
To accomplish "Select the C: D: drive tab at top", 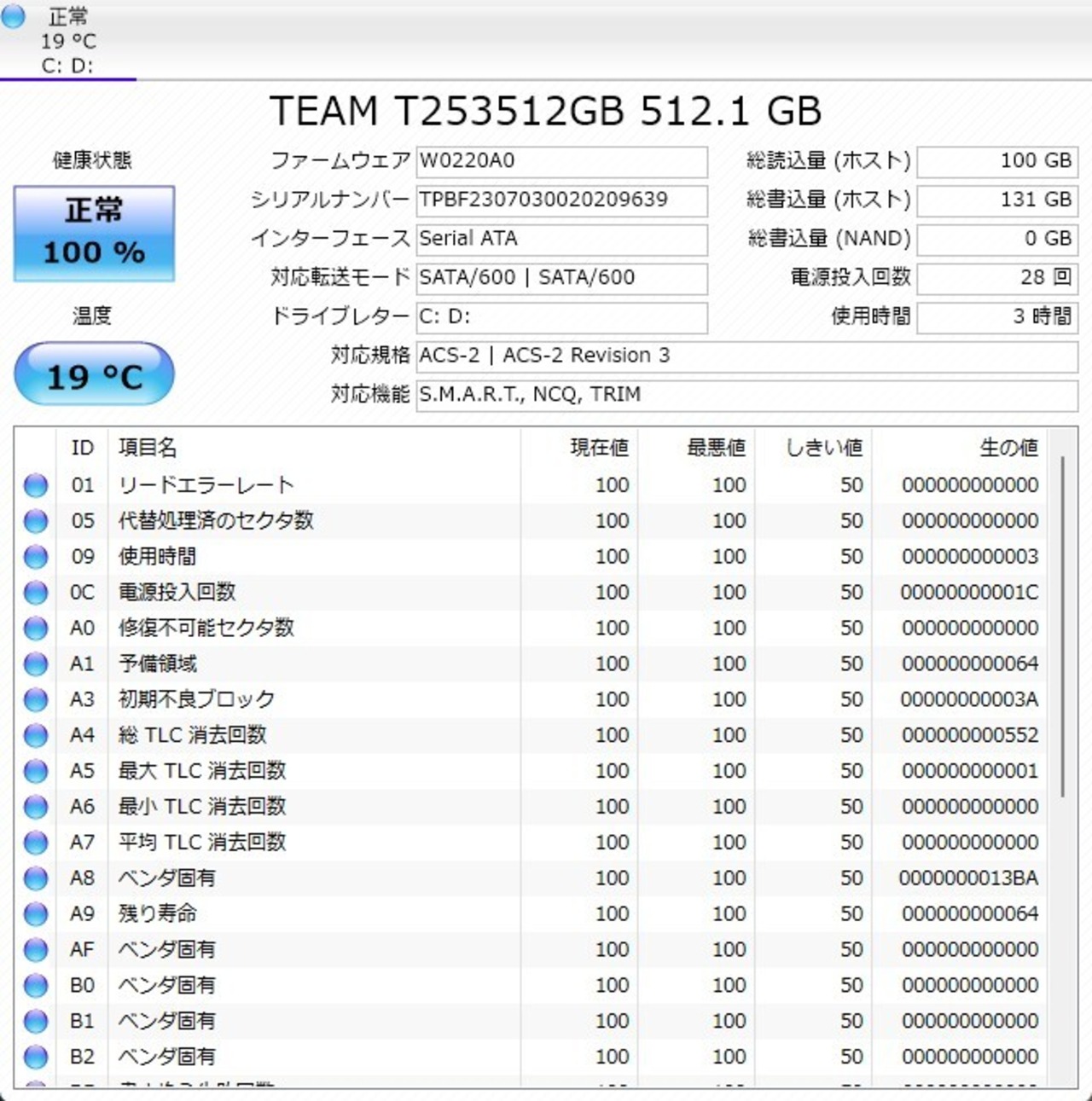I will point(67,41).
